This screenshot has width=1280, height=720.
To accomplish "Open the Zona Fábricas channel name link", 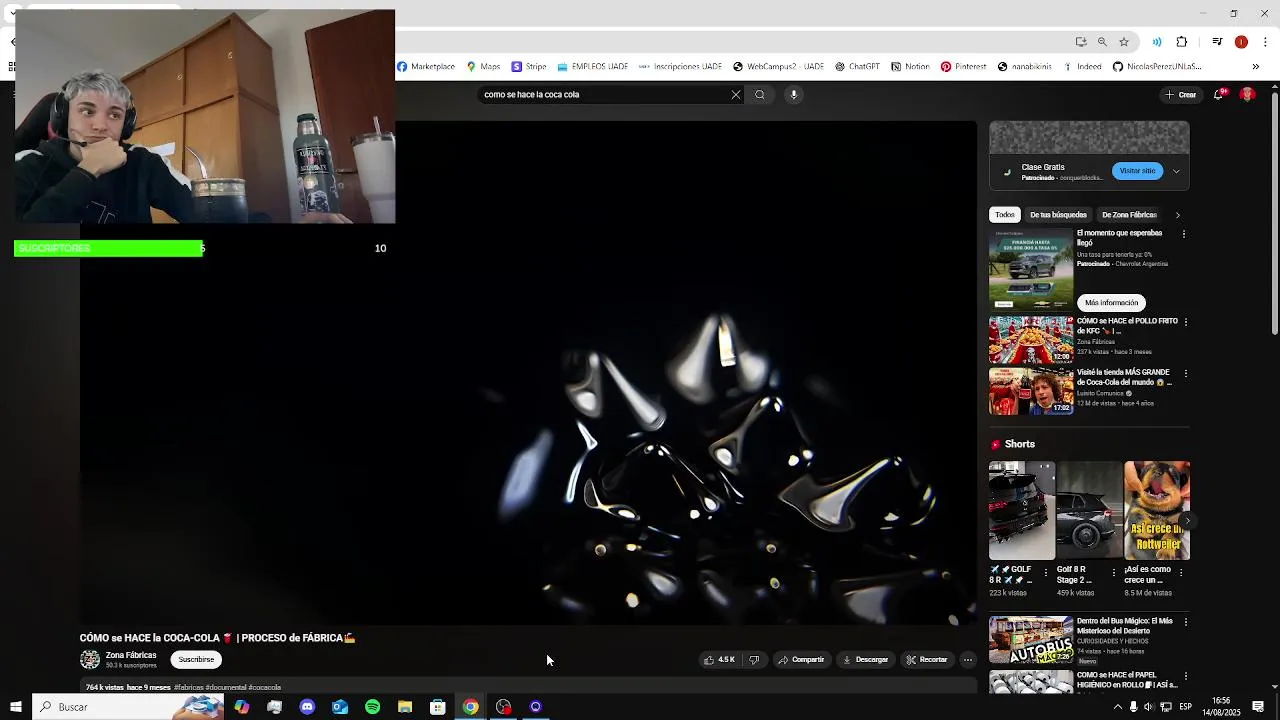I will (x=131, y=655).
